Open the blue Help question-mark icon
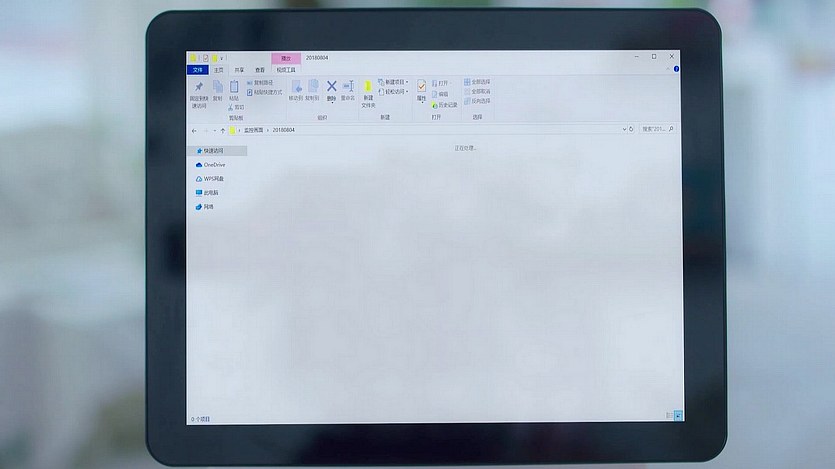The image size is (835, 469). [x=676, y=69]
